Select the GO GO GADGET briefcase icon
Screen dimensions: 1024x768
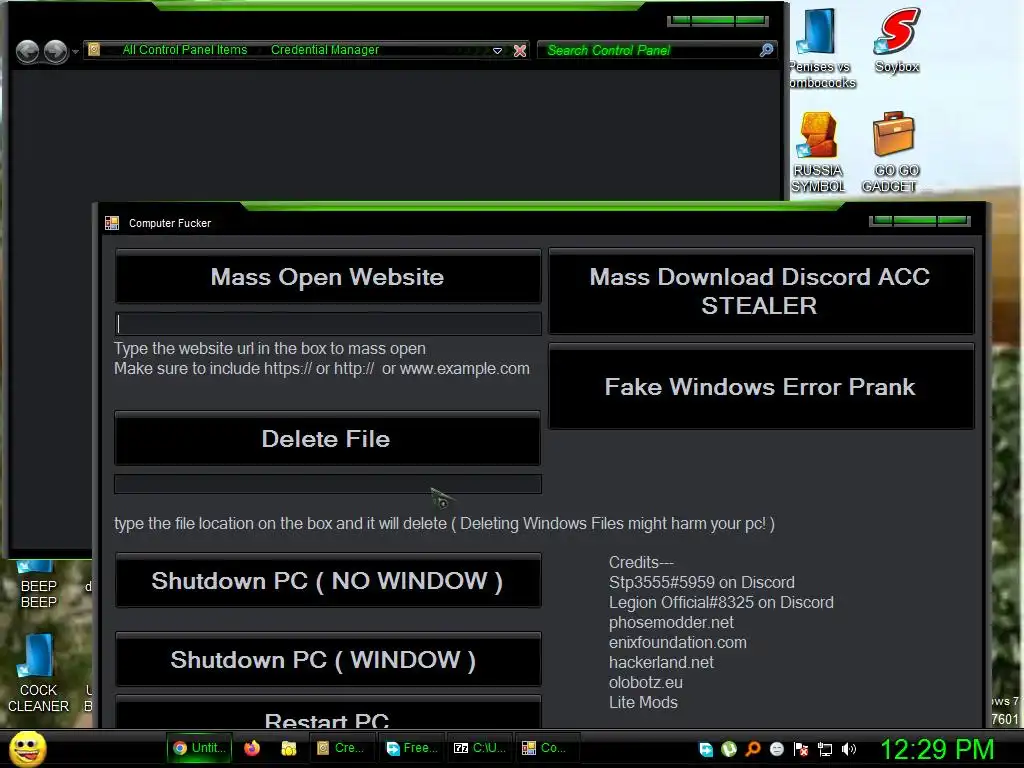point(893,152)
